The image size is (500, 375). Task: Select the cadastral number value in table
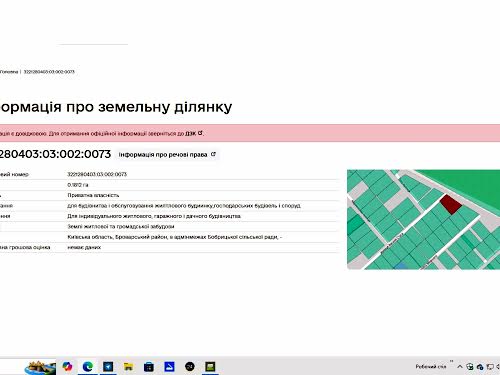click(97, 174)
